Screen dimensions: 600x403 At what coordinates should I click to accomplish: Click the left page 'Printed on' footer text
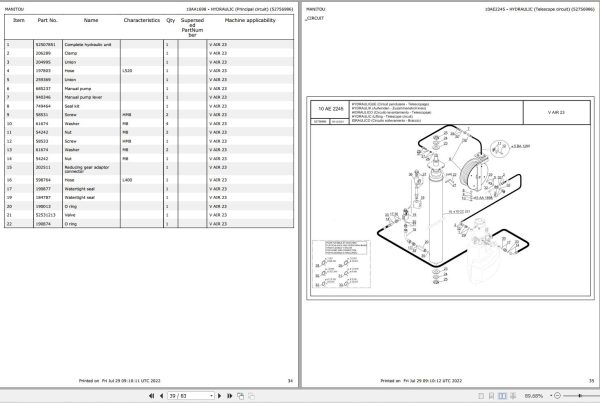[120, 381]
